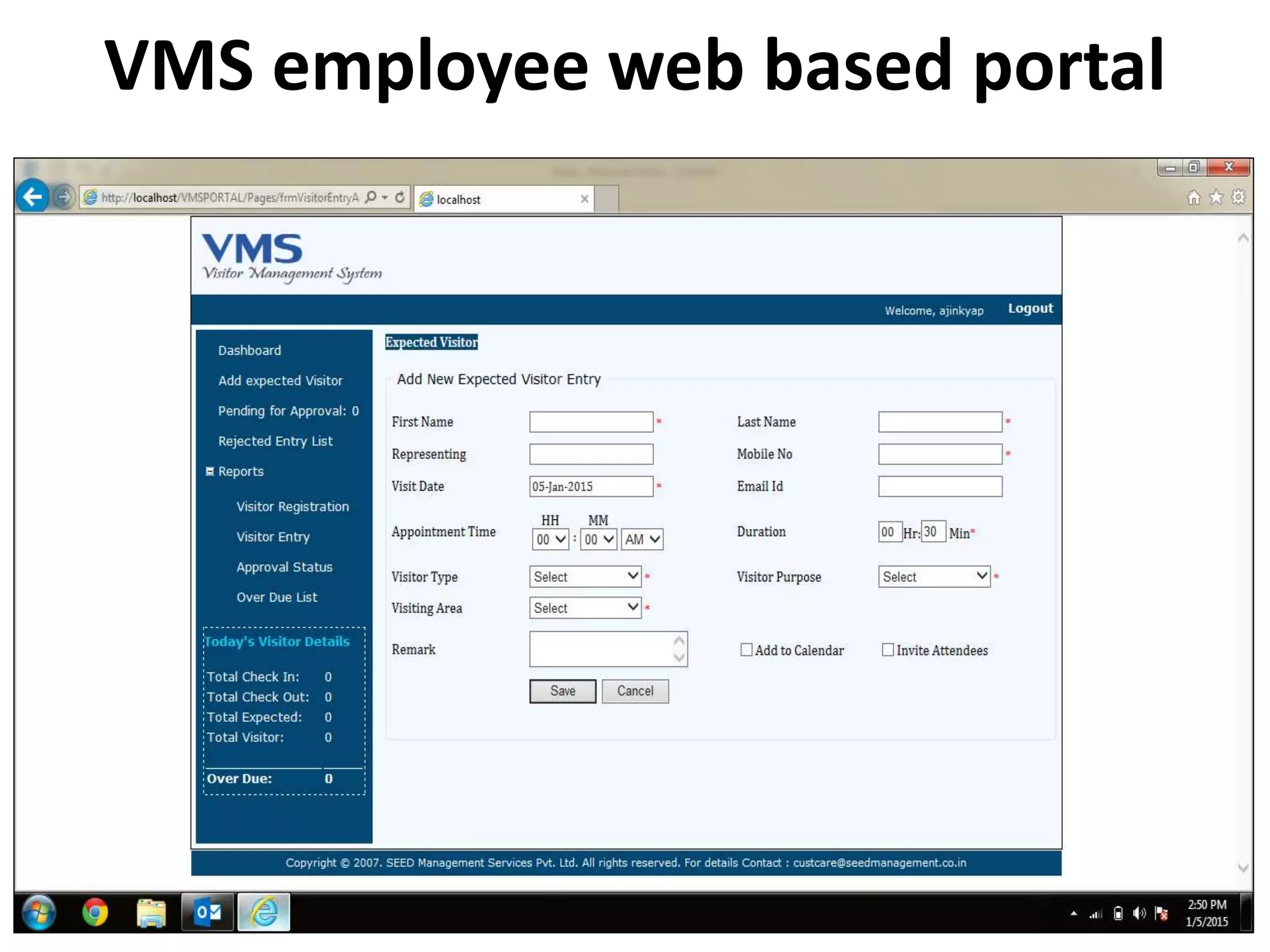Image resolution: width=1270 pixels, height=952 pixels.
Task: Click page scrollbar up arrow
Action: (1243, 238)
